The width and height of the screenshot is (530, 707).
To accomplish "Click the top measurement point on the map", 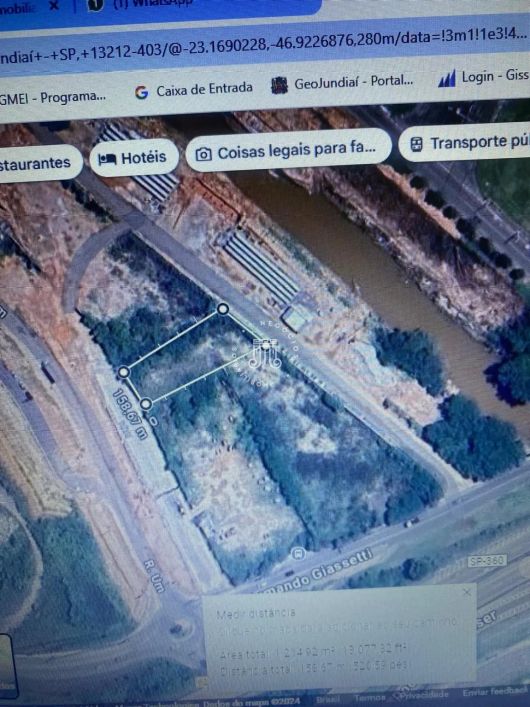I will [223, 309].
